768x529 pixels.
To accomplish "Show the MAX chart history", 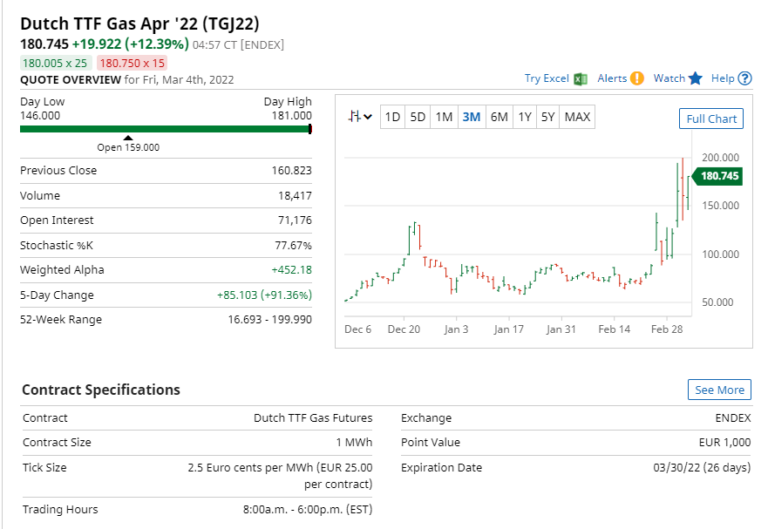I will pos(577,117).
